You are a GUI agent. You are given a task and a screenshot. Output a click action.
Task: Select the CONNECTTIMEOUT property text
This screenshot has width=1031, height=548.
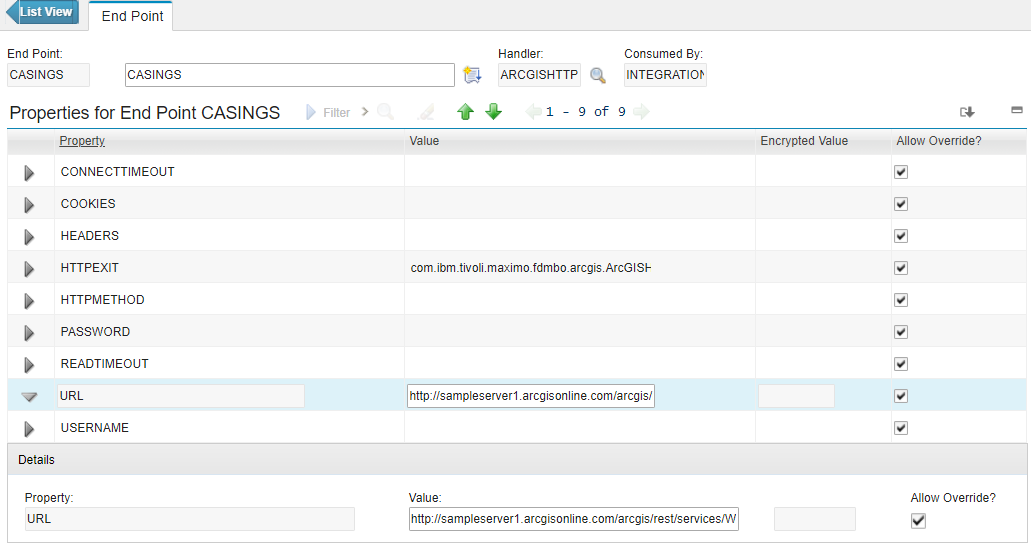coord(118,172)
